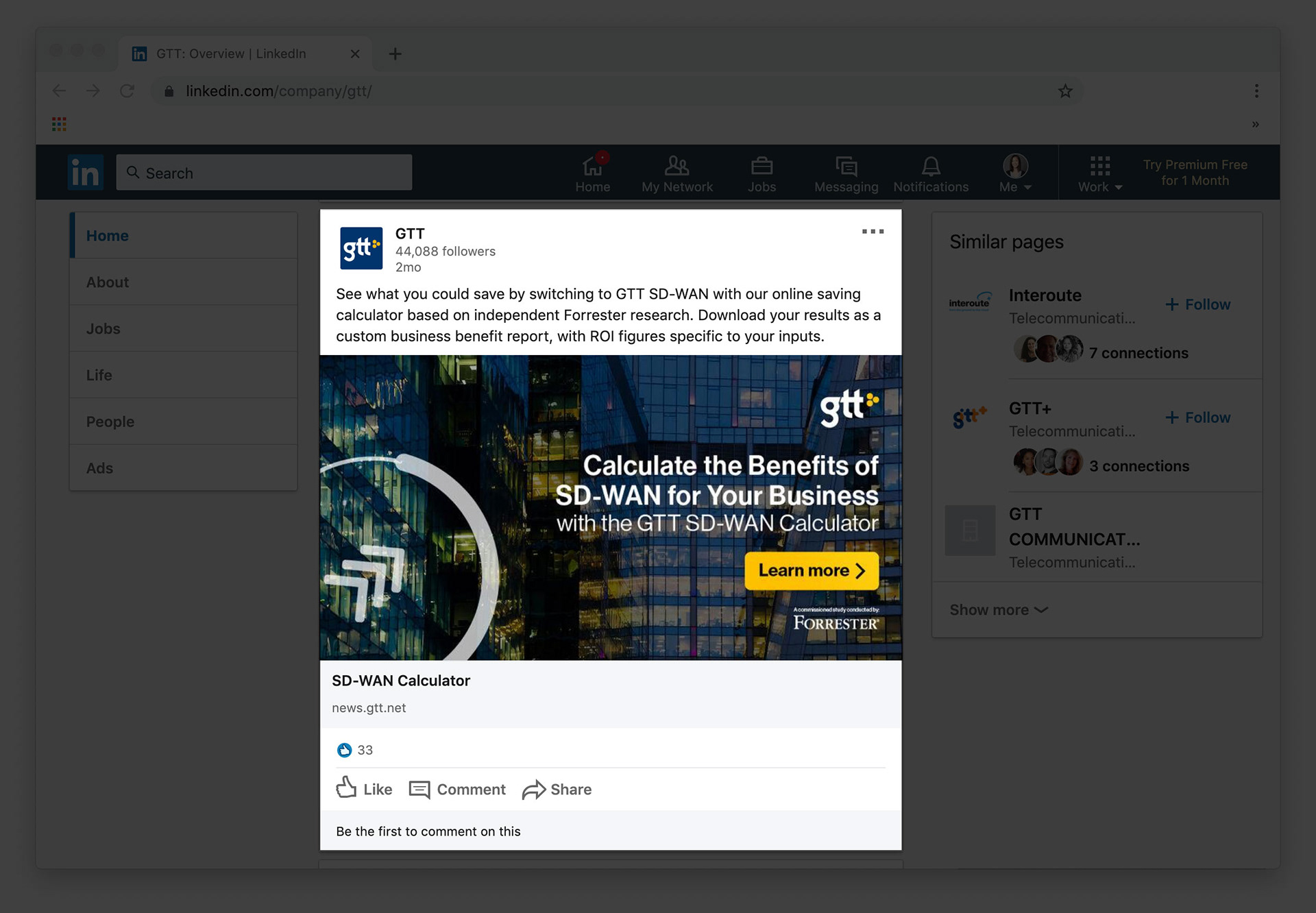Expand the Work apps grid menu
This screenshot has height=913, width=1316.
click(x=1100, y=174)
